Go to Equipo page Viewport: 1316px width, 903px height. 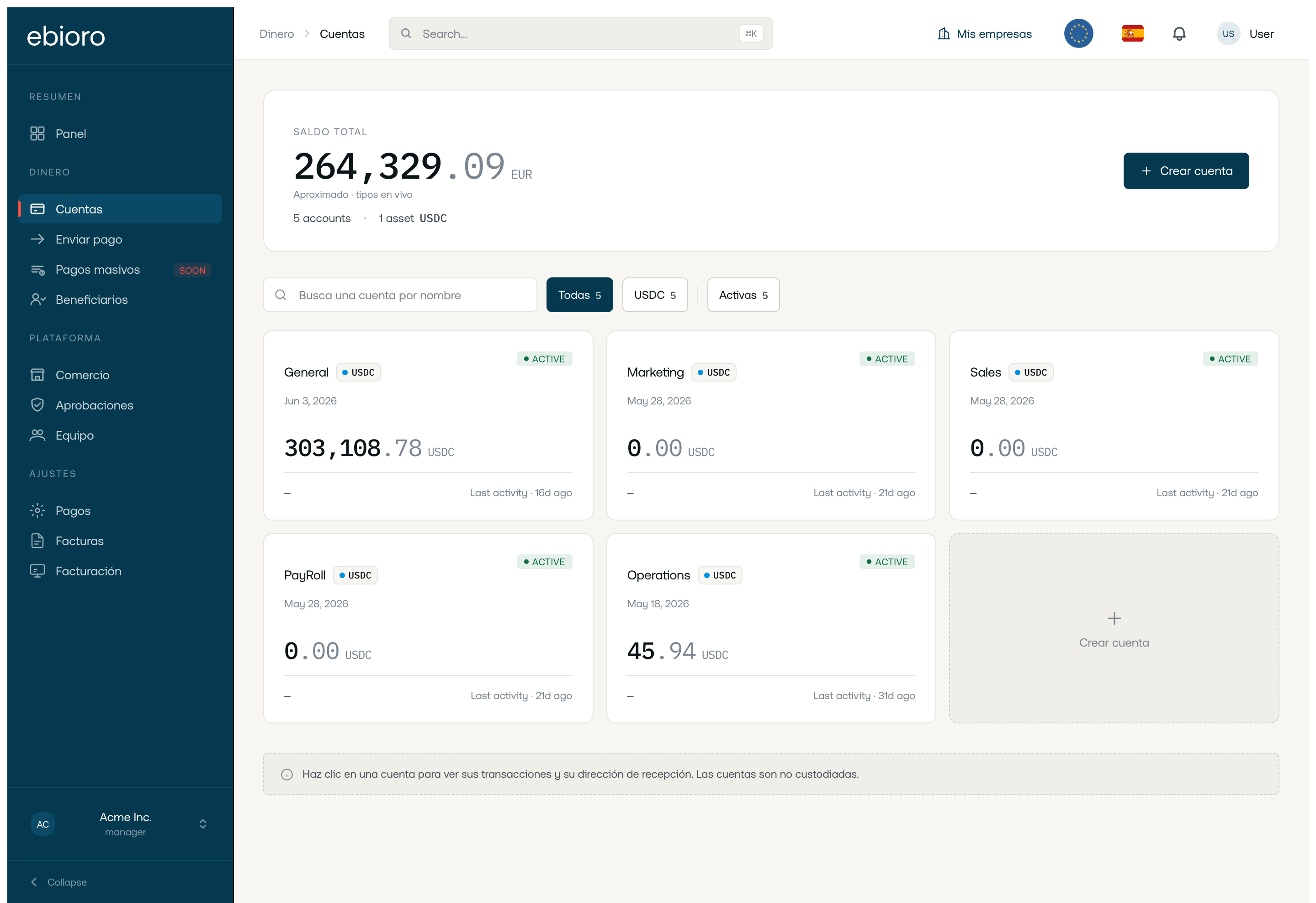(120, 436)
